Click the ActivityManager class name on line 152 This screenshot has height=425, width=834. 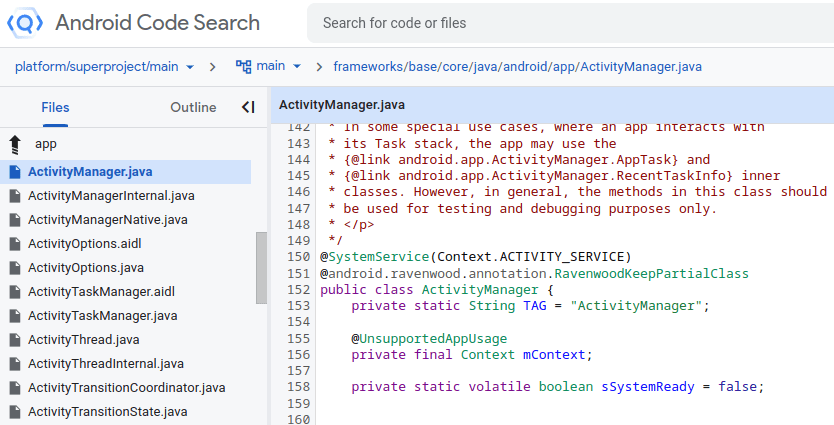pyautogui.click(x=480, y=290)
